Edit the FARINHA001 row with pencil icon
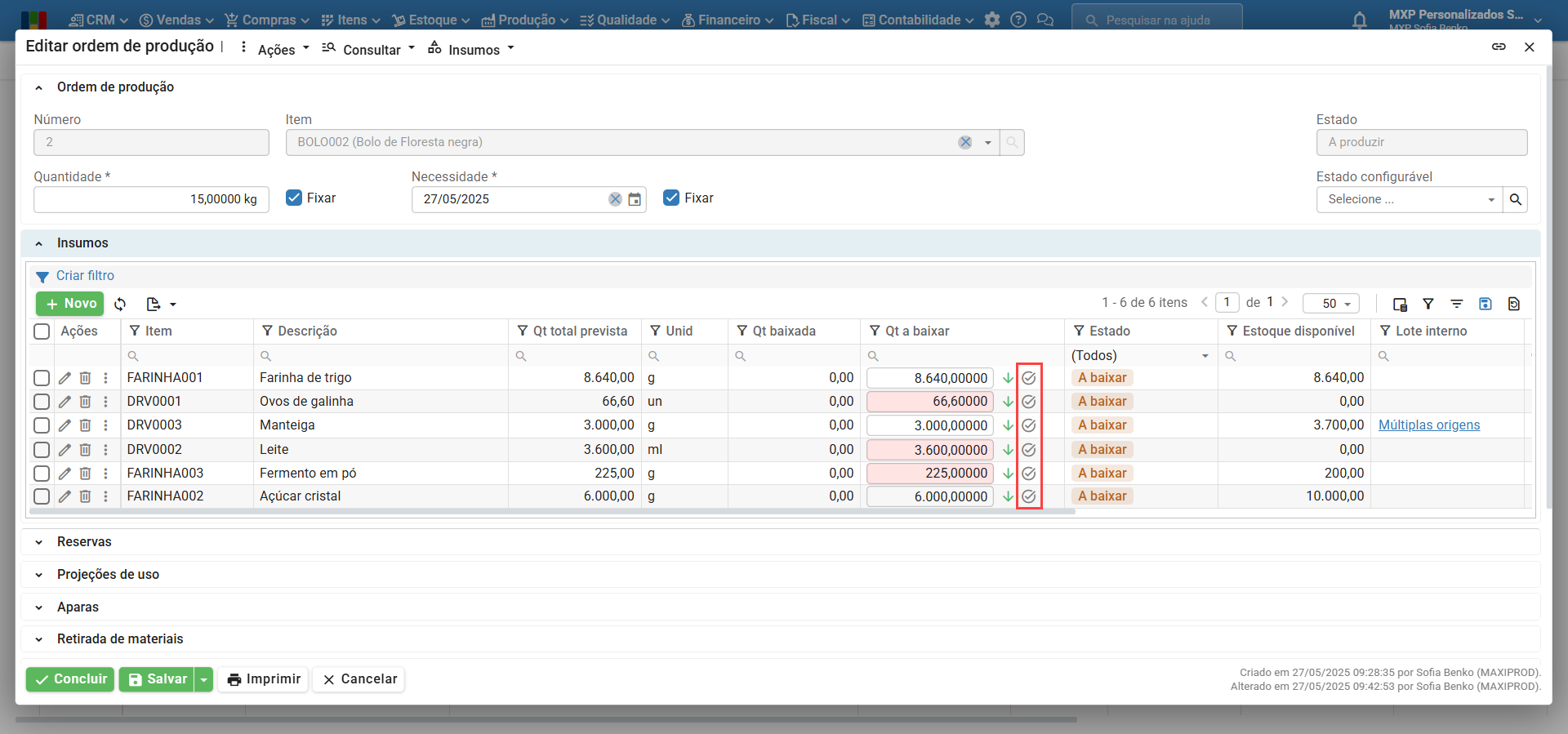Image resolution: width=1568 pixels, height=734 pixels. click(65, 378)
